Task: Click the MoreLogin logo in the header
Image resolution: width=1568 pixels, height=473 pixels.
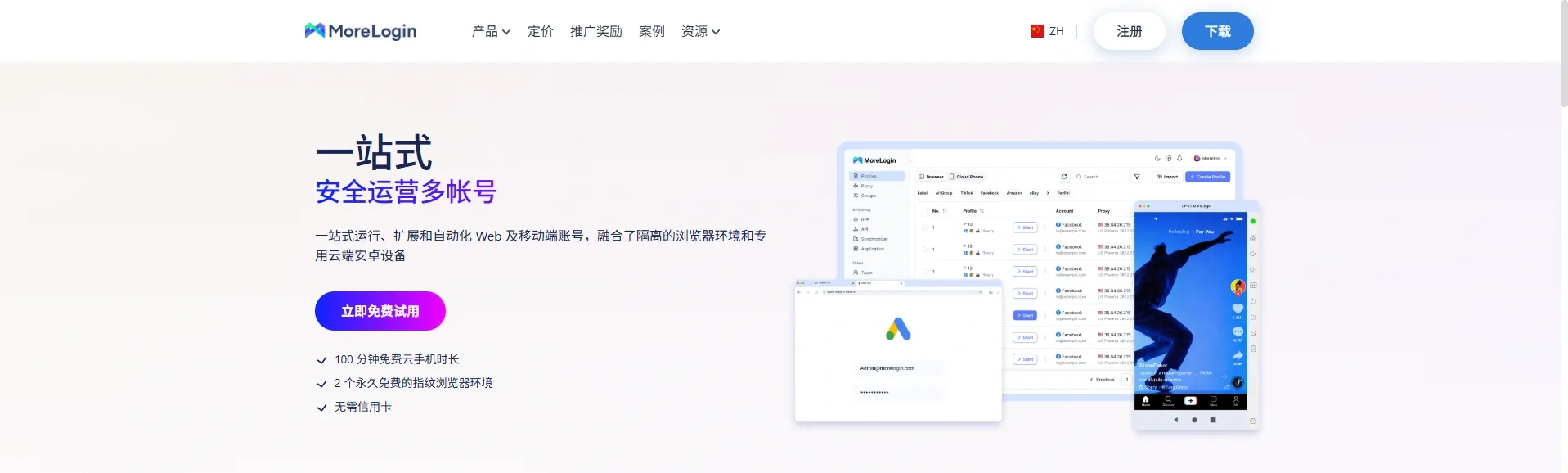Action: coord(361,31)
